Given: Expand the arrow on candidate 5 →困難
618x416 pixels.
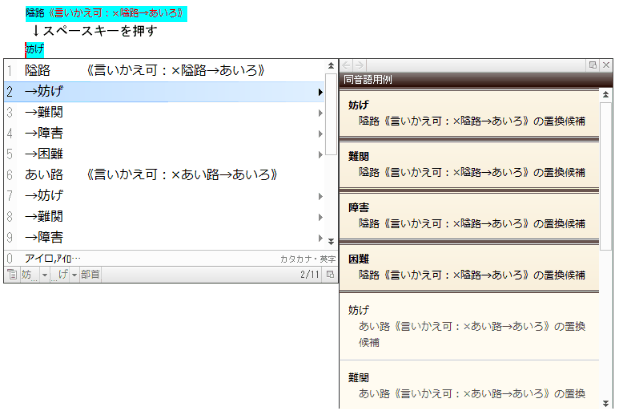Looking at the screenshot, I should pos(320,155).
